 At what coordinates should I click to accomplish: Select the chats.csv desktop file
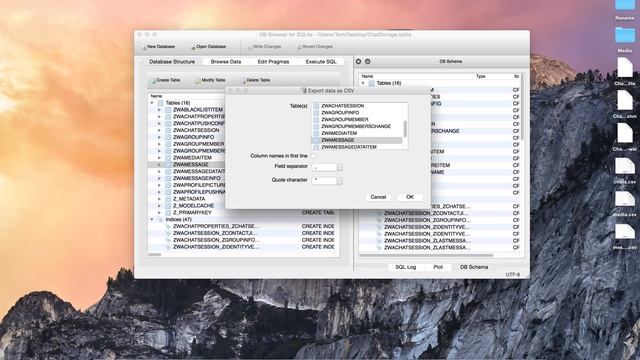coord(625,166)
